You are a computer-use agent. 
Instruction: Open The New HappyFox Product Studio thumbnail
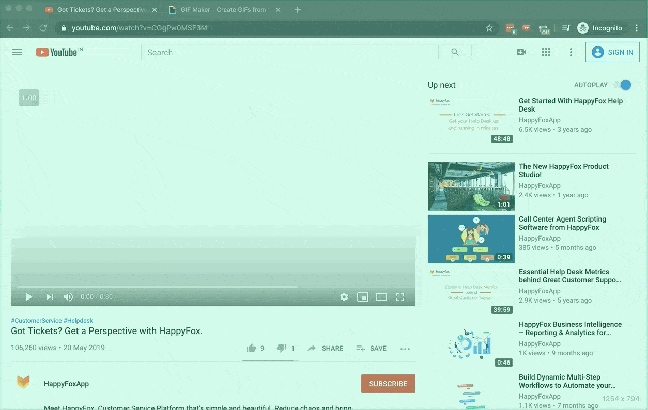click(x=471, y=186)
